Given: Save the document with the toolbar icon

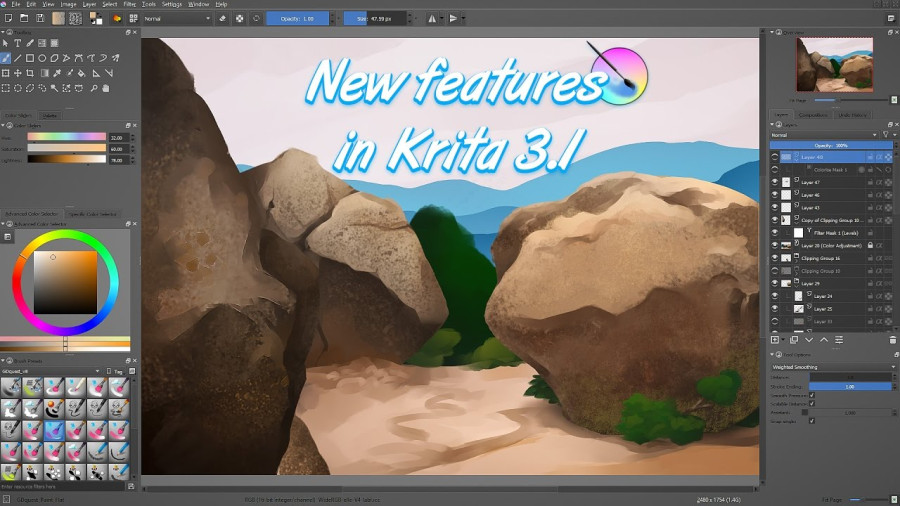Looking at the screenshot, I should [40, 18].
